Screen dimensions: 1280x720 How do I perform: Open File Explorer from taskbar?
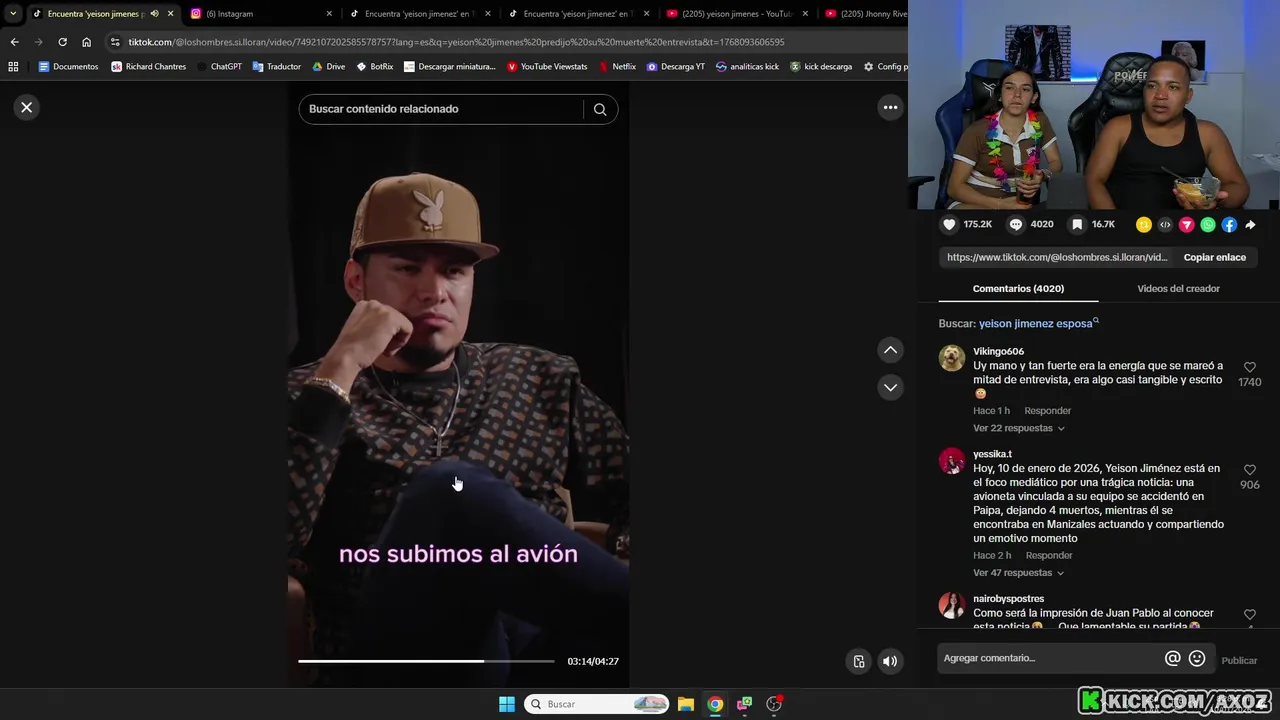tap(686, 704)
